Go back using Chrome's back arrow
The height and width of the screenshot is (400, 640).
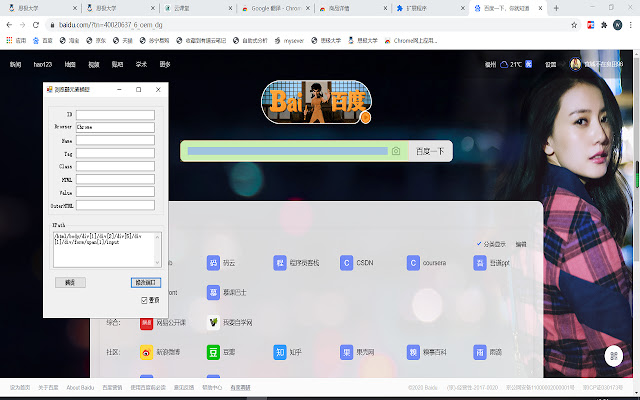click(9, 25)
